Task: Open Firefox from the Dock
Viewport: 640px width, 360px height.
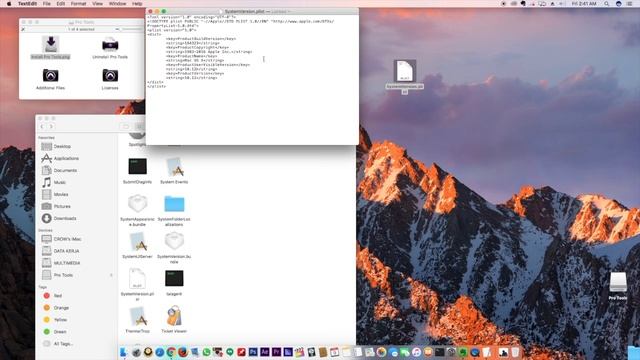Action: [182, 352]
